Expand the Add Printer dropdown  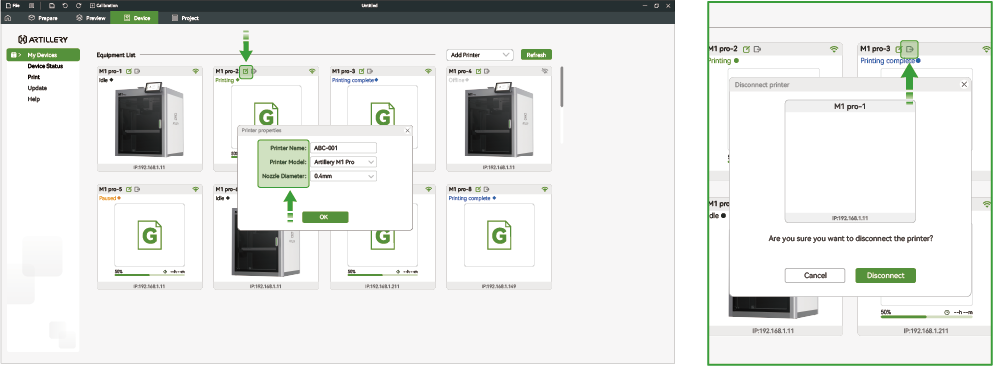point(479,55)
